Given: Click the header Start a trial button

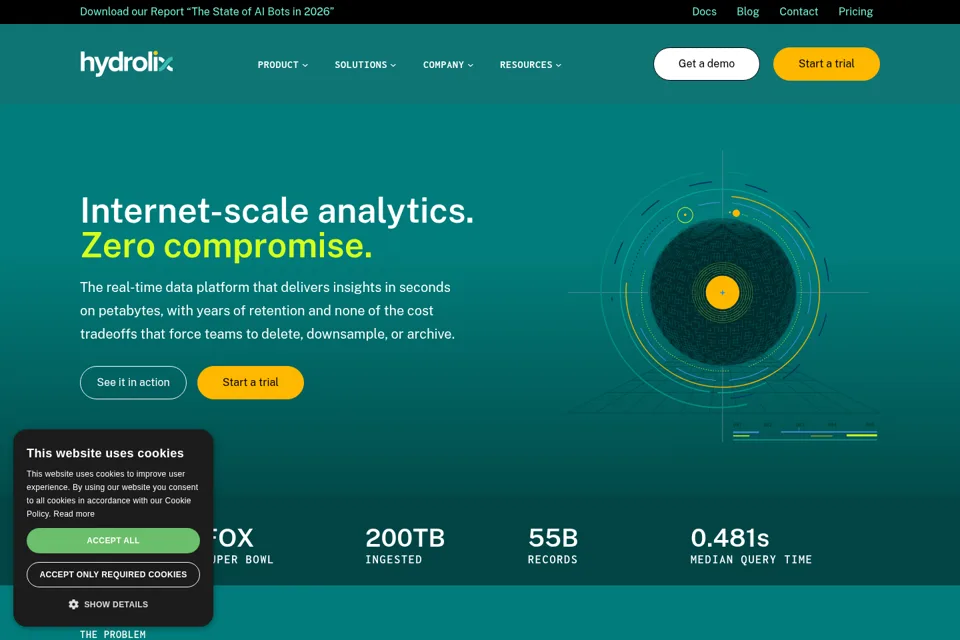Looking at the screenshot, I should (x=827, y=64).
